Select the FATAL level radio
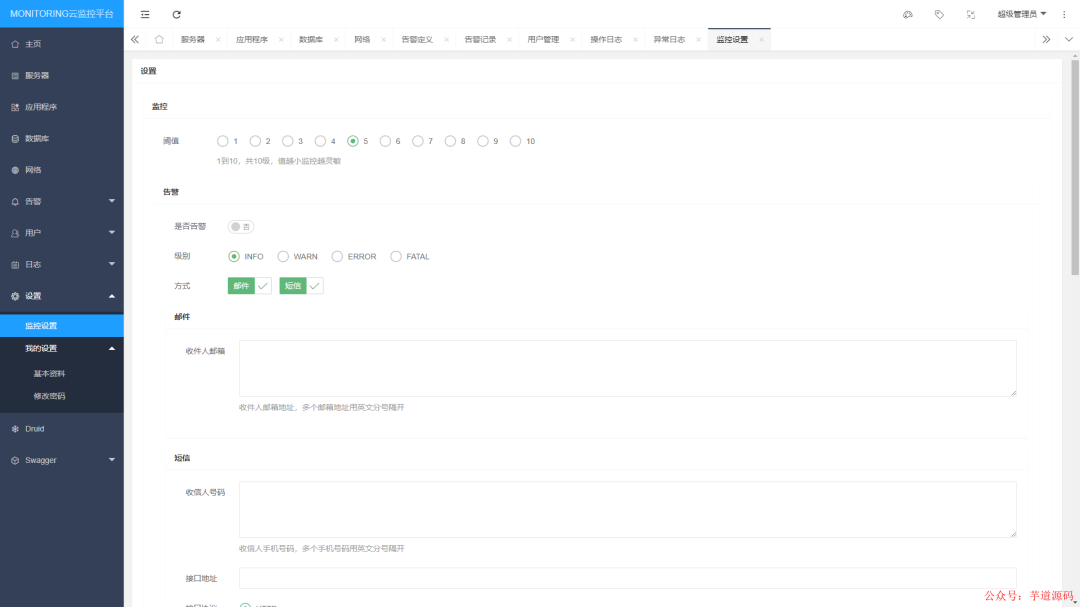Screen dimensions: 1080x607 (x=396, y=256)
